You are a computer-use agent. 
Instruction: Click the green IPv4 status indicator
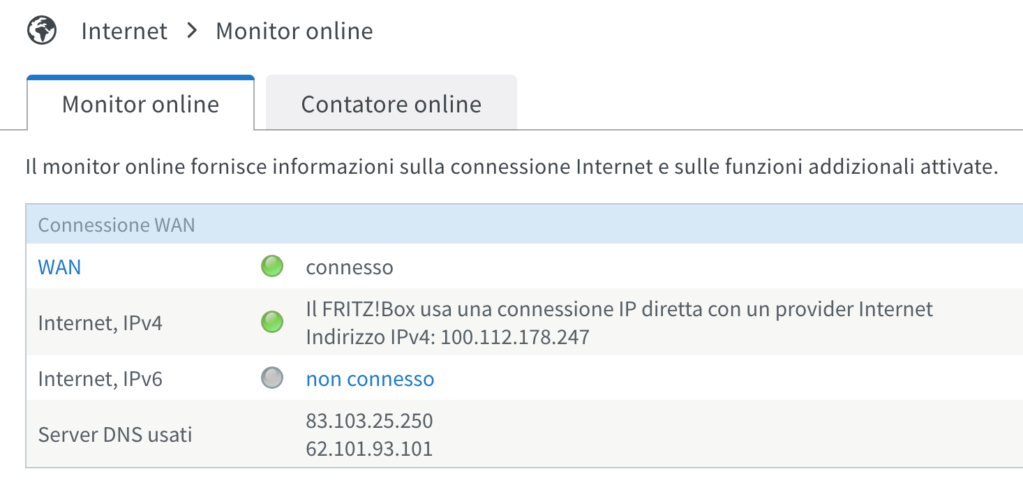point(272,322)
